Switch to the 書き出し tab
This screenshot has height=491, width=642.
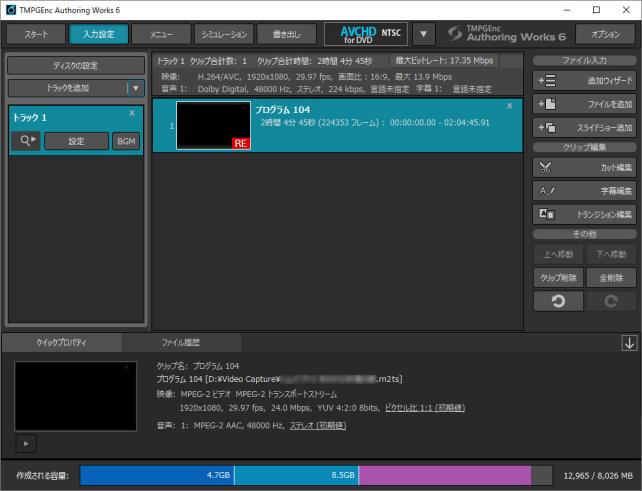tap(287, 34)
